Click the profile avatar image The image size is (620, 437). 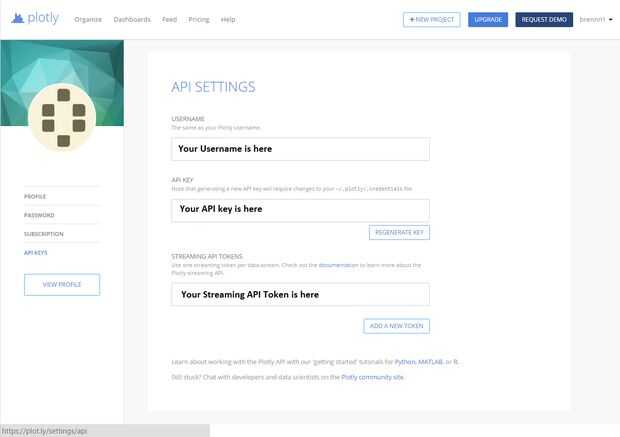(62, 117)
